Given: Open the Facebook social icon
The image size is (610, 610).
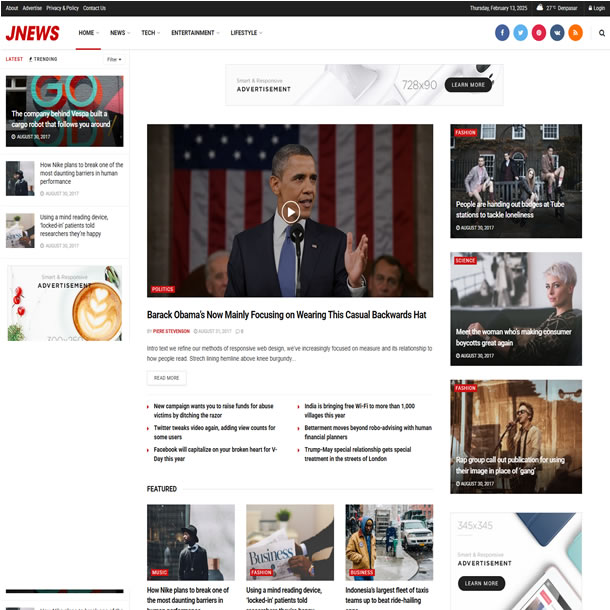Looking at the screenshot, I should (x=502, y=33).
